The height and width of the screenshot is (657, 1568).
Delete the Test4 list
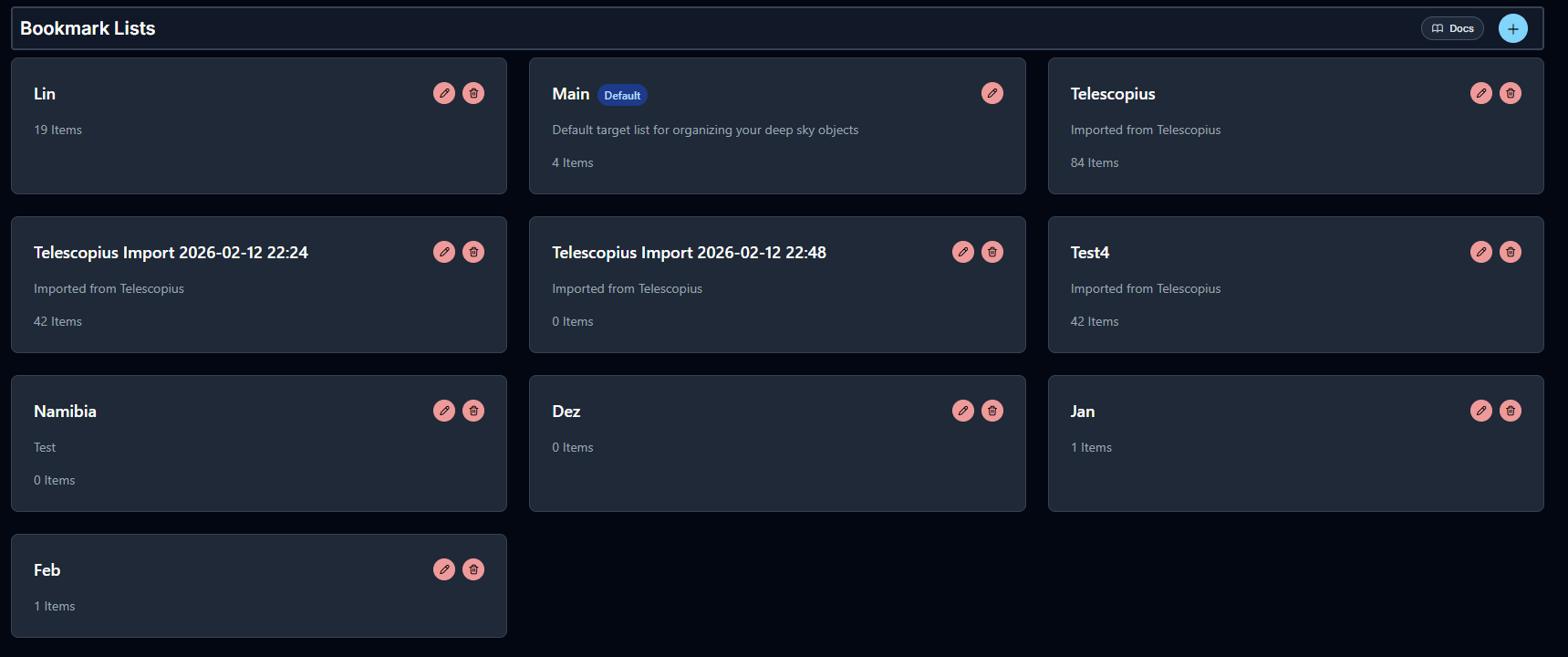[1511, 252]
